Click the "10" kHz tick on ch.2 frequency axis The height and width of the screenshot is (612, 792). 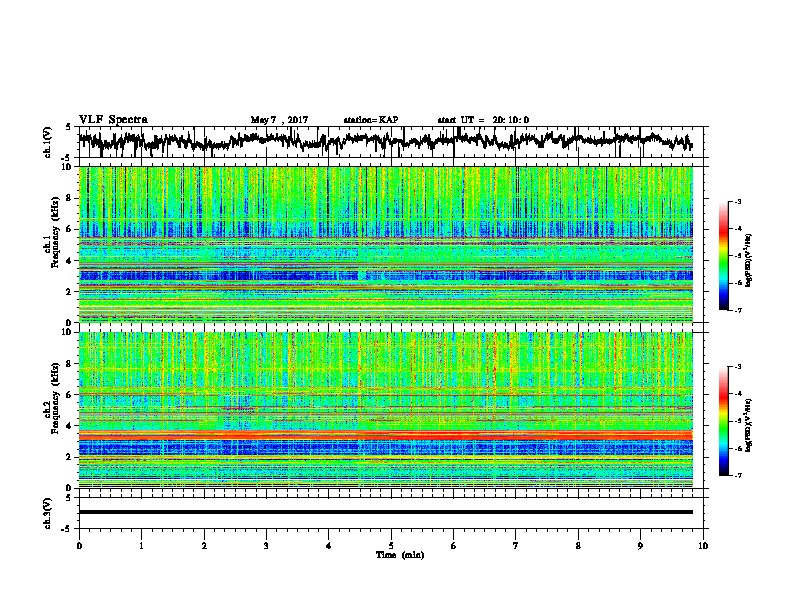(x=67, y=332)
